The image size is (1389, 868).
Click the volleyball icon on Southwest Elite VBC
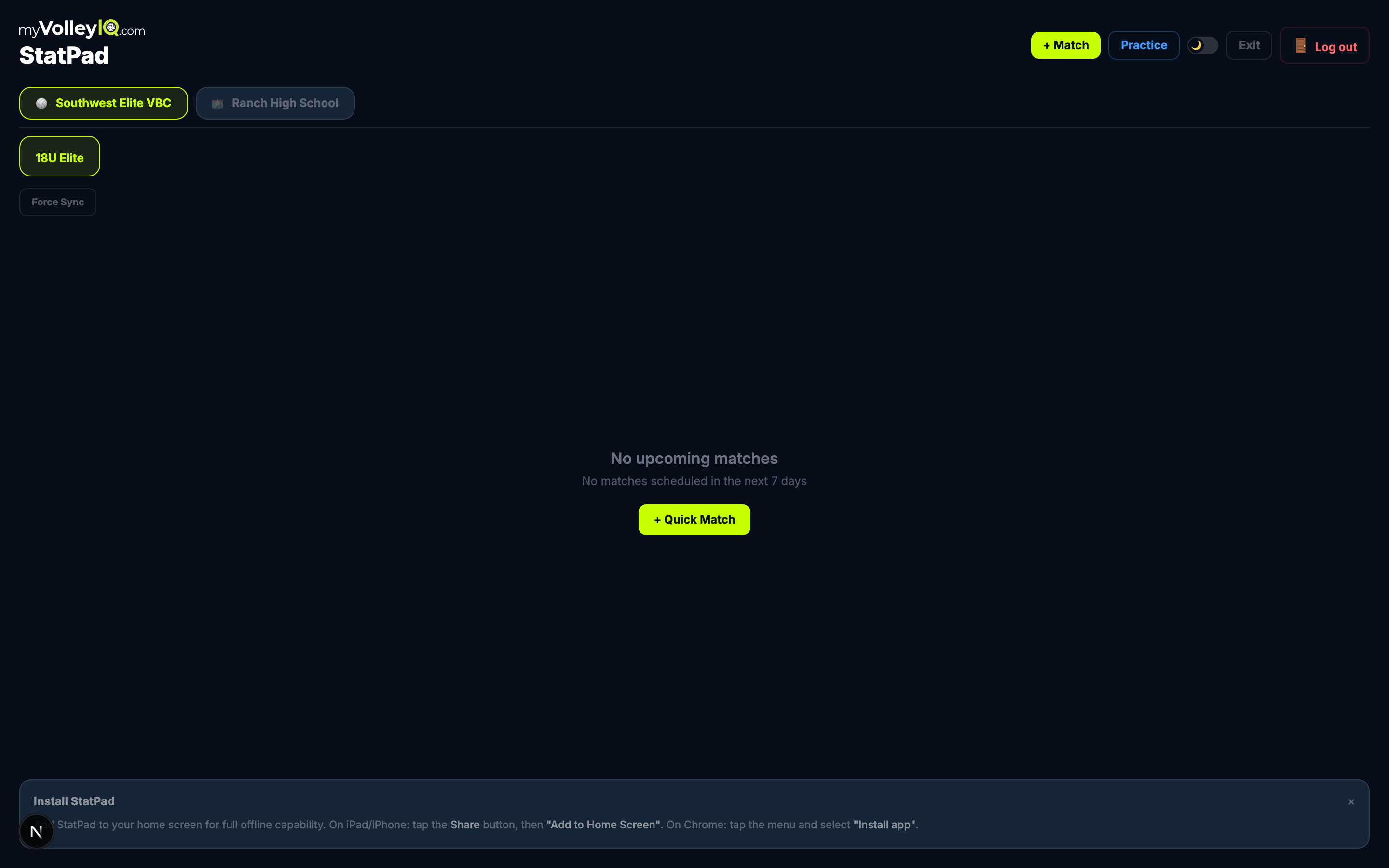tap(41, 103)
